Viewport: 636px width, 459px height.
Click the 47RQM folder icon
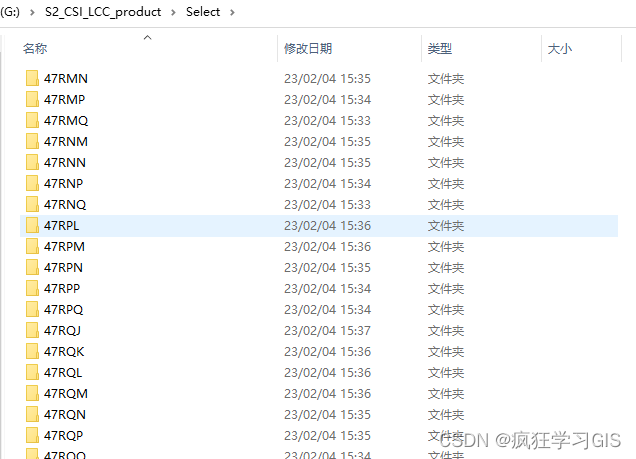click(32, 393)
